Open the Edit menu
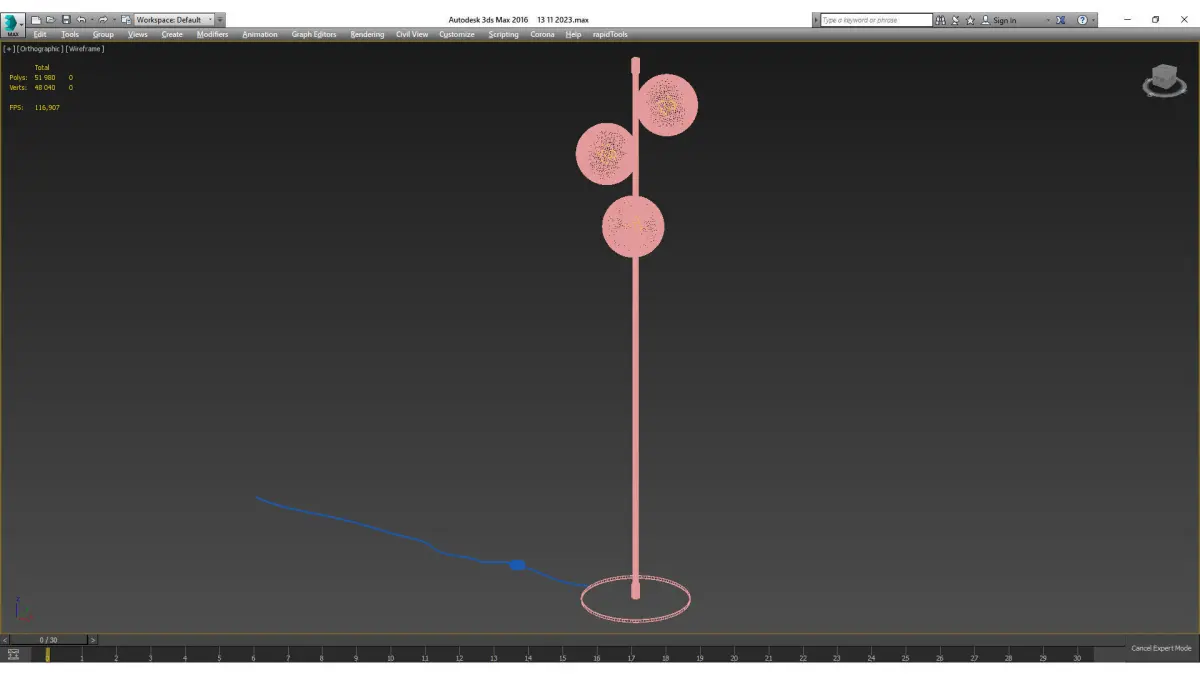The width and height of the screenshot is (1200, 675). point(40,34)
